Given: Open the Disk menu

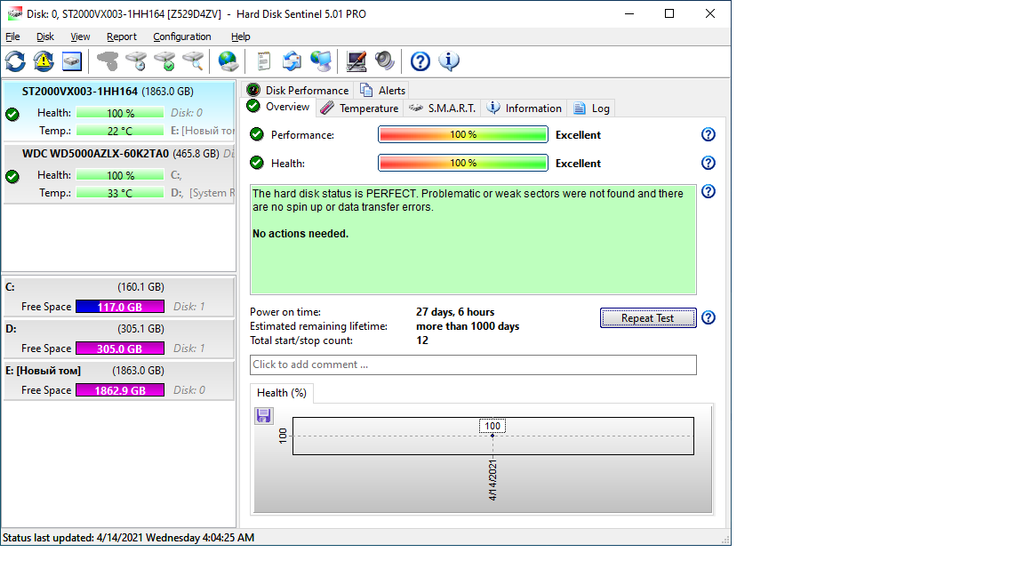Looking at the screenshot, I should (x=45, y=37).
